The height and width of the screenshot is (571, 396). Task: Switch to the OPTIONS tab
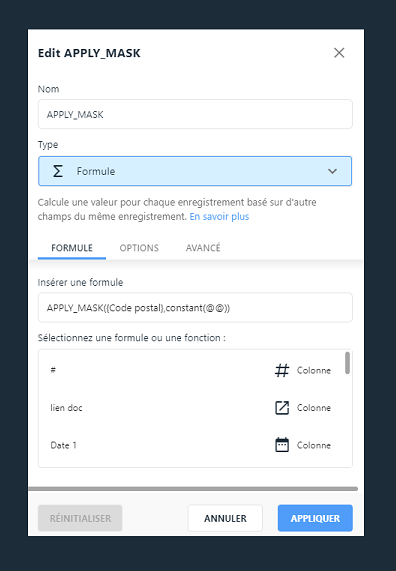139,248
